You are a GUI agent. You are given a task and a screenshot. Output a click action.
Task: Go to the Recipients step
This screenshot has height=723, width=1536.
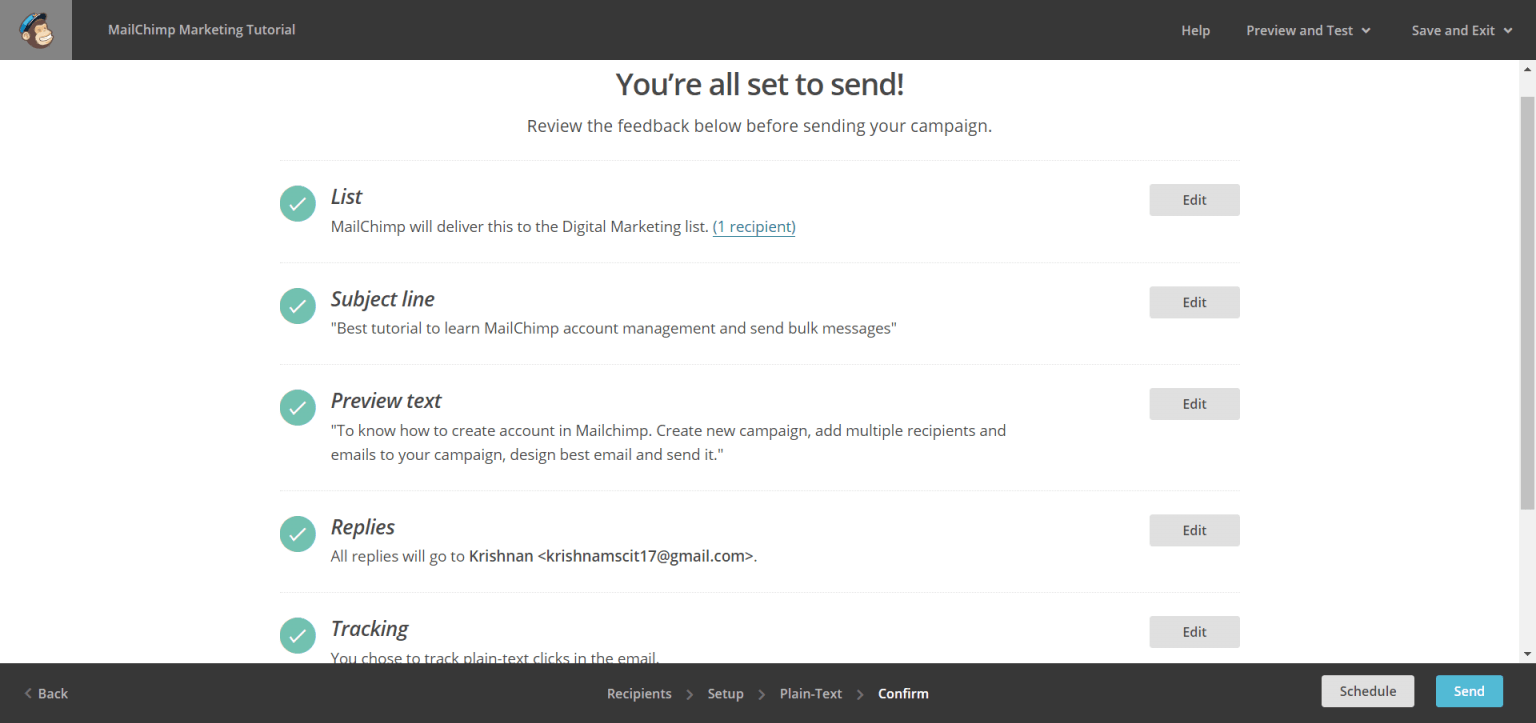click(x=639, y=693)
